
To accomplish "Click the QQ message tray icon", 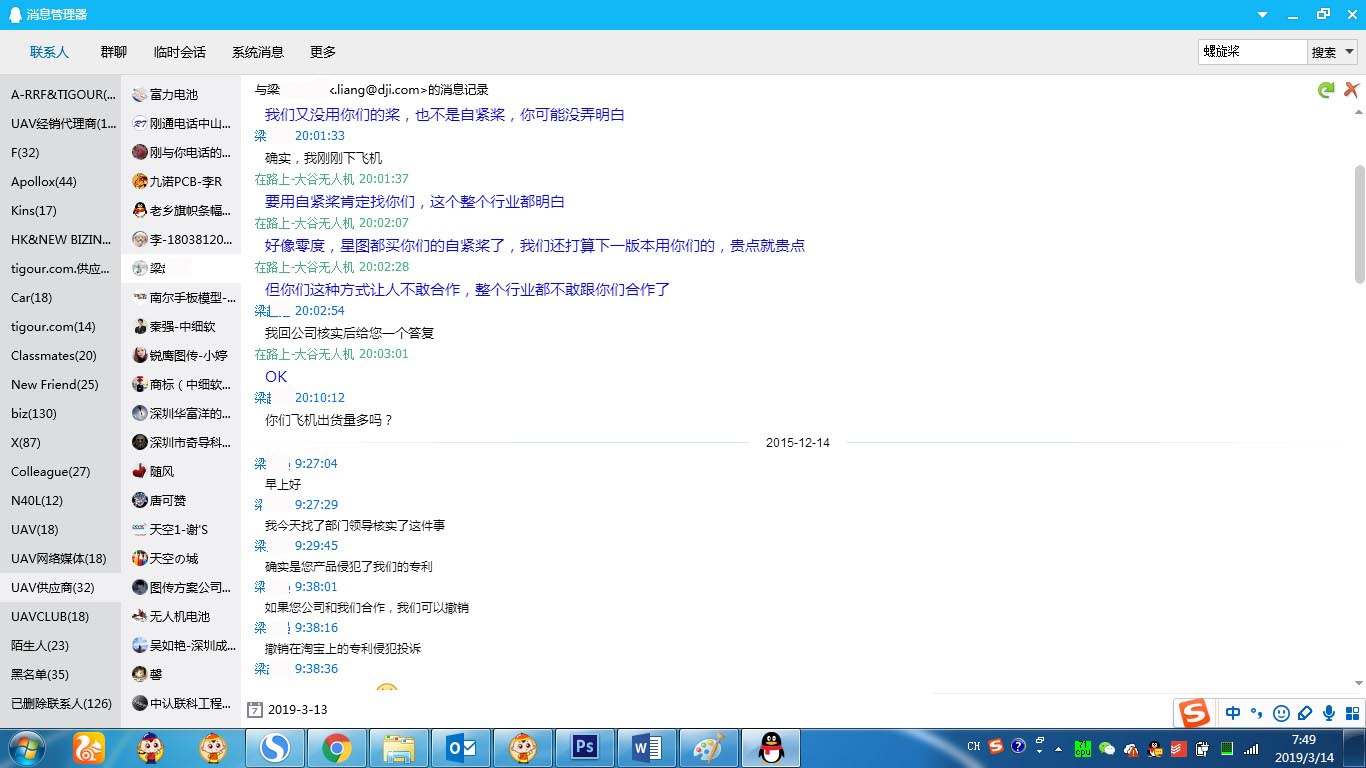I will tap(1155, 748).
